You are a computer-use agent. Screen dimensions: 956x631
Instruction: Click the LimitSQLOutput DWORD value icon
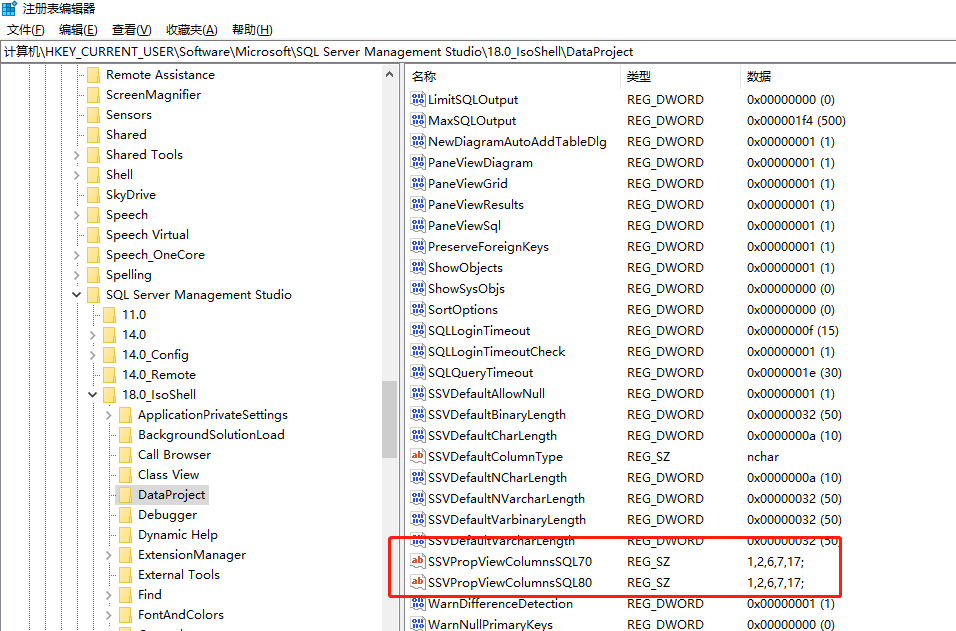[418, 99]
